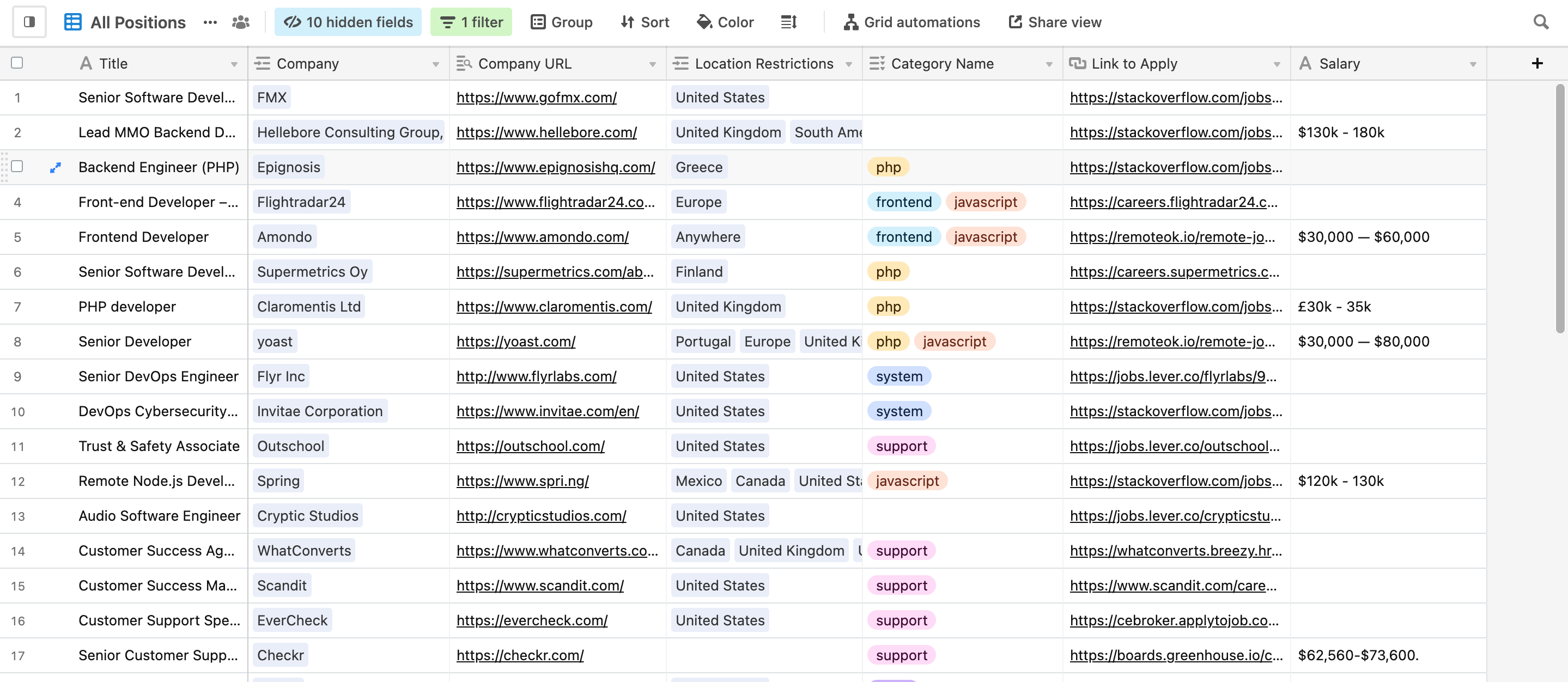Open the Sort menu
The image size is (1568, 682).
(x=645, y=22)
